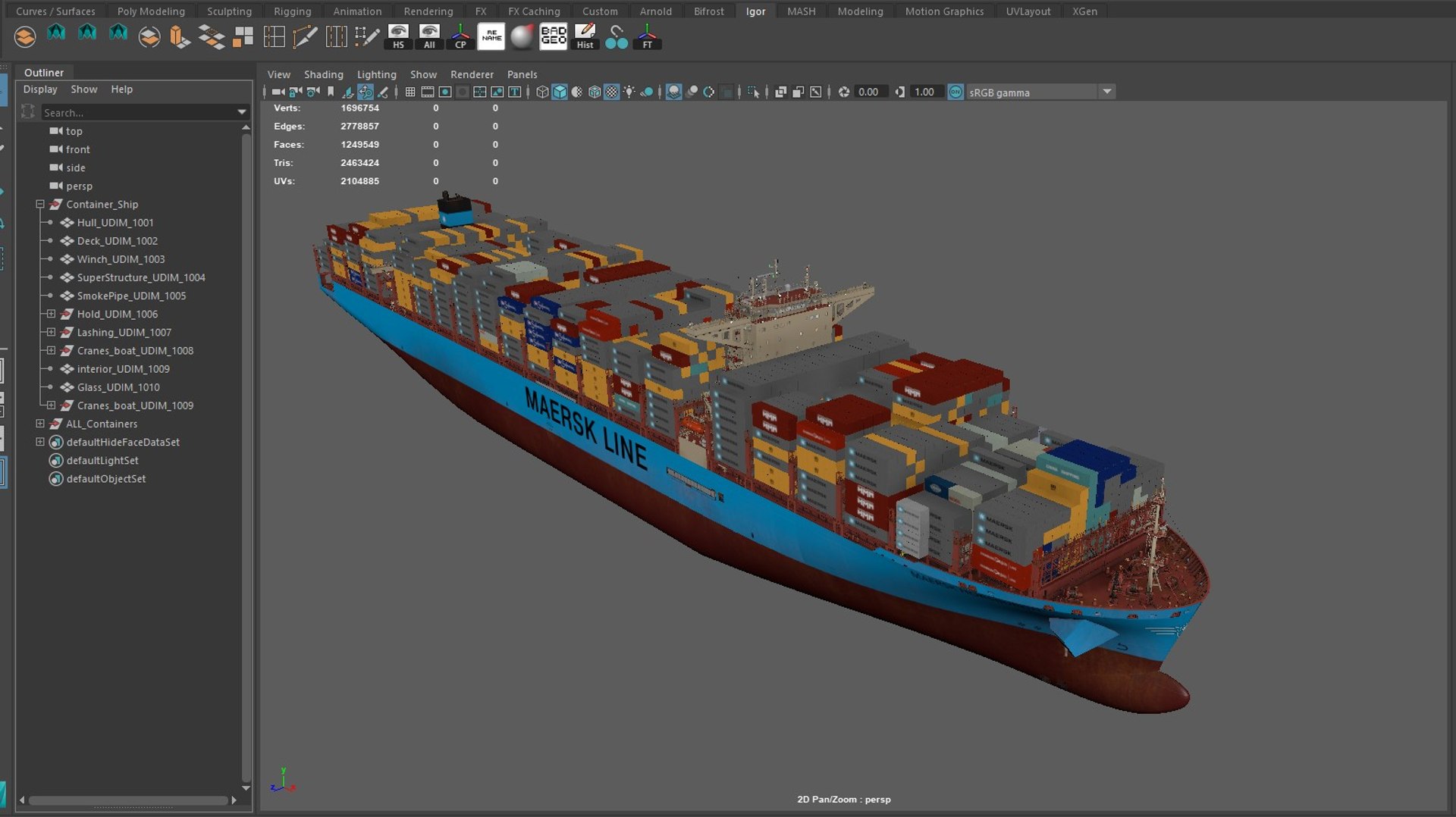Open the Shading viewport menu
This screenshot has width=1456, height=817.
(323, 74)
